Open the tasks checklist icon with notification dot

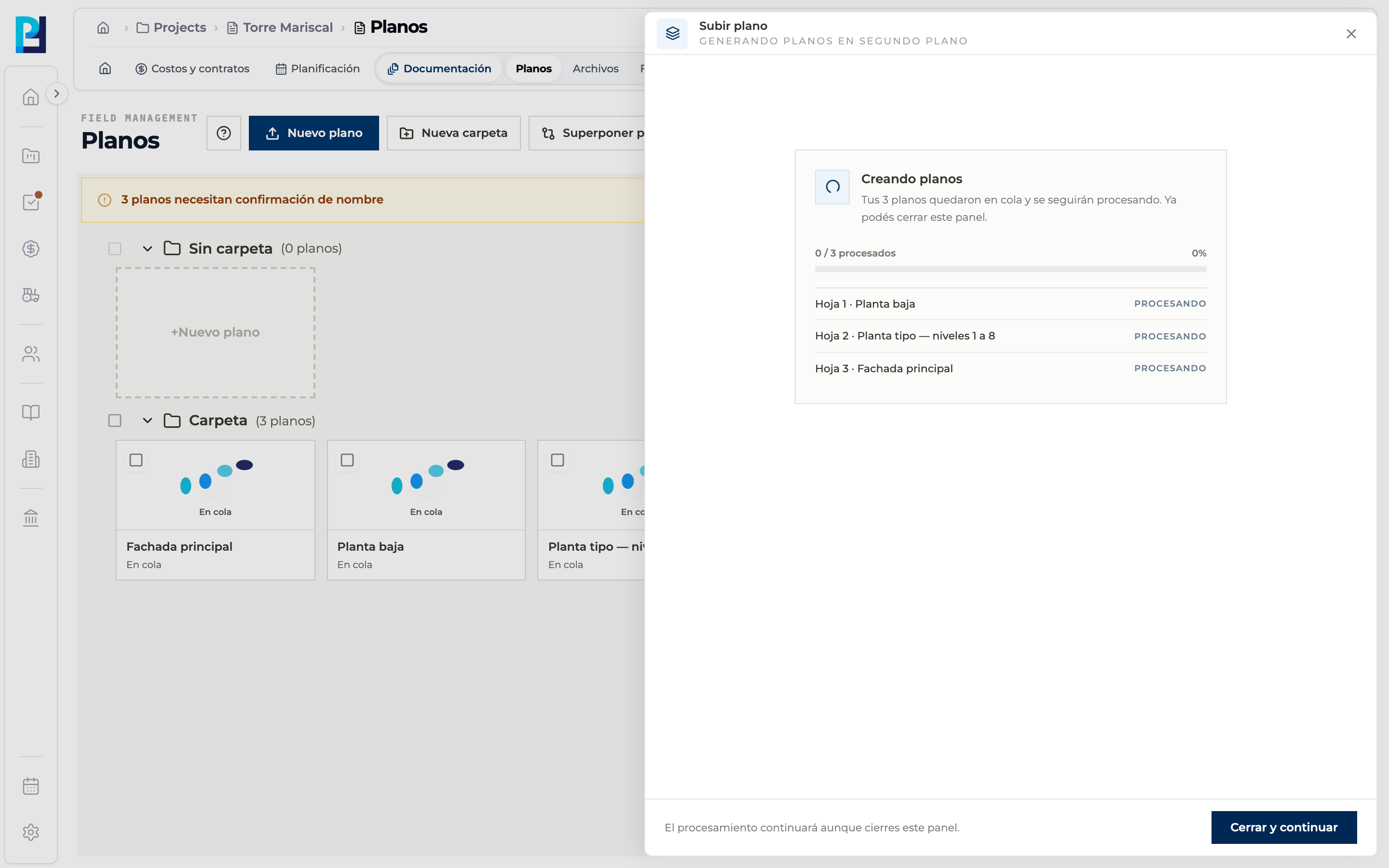(x=30, y=202)
